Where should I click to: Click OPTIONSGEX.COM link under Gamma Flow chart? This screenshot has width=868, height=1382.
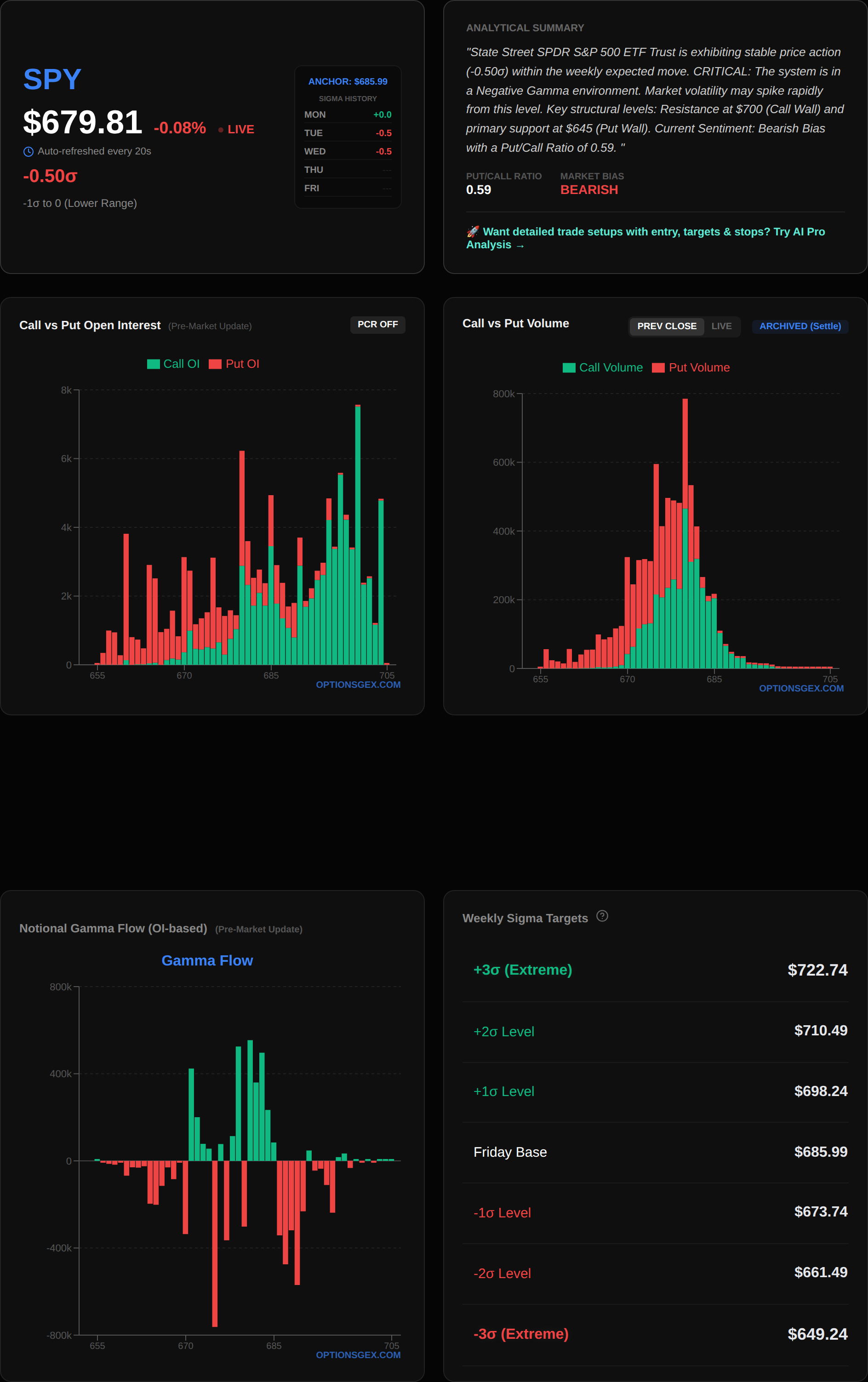(358, 1354)
